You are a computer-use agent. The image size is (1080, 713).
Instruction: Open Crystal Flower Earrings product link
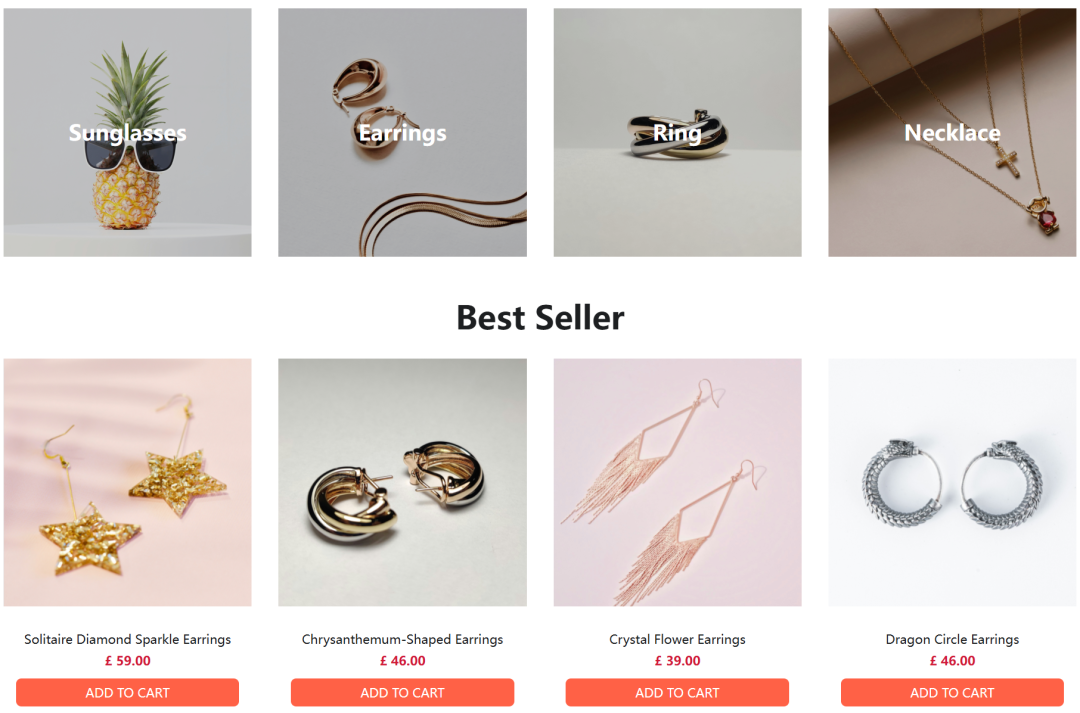[677, 639]
